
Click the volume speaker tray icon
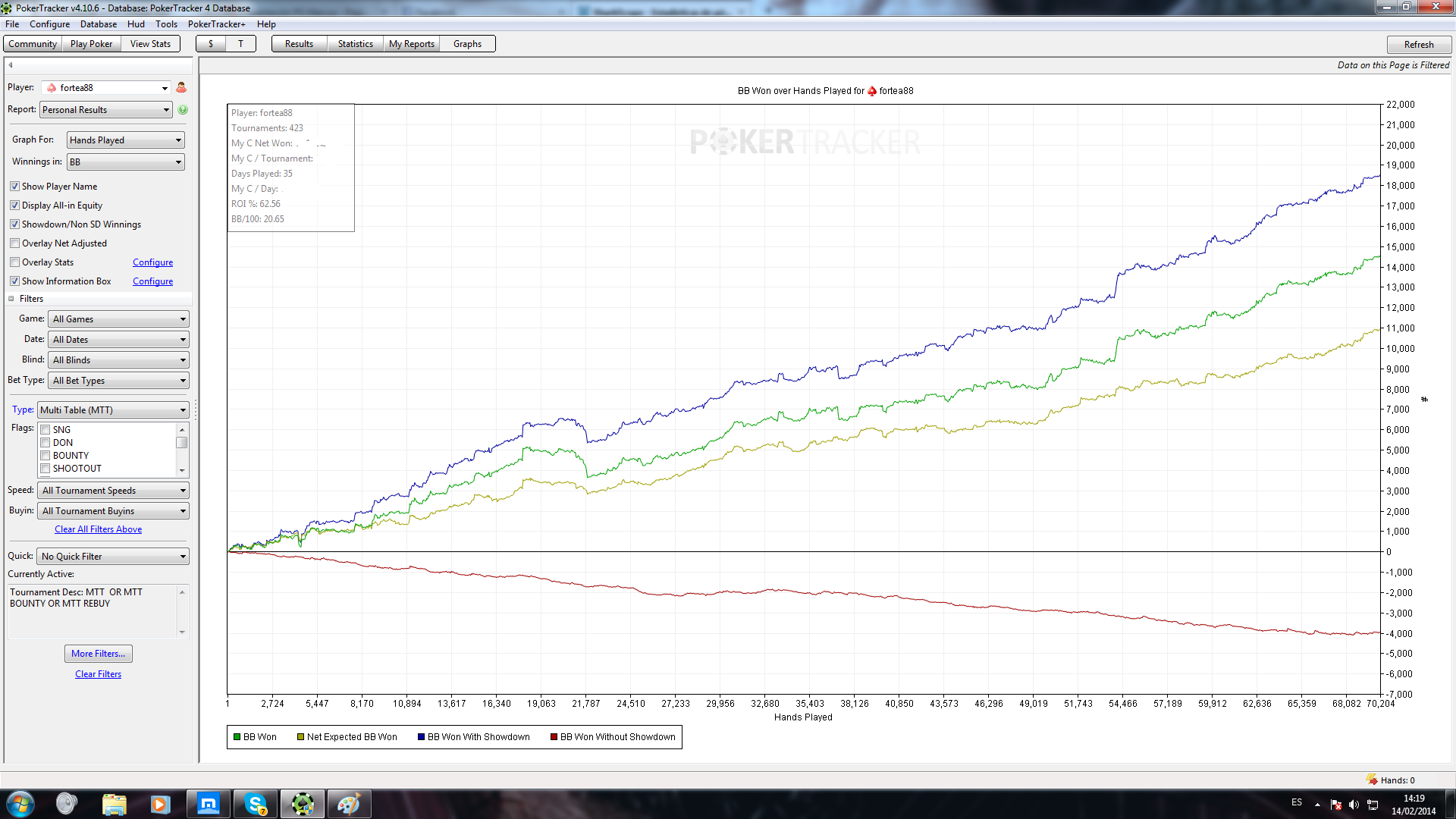point(1354,805)
